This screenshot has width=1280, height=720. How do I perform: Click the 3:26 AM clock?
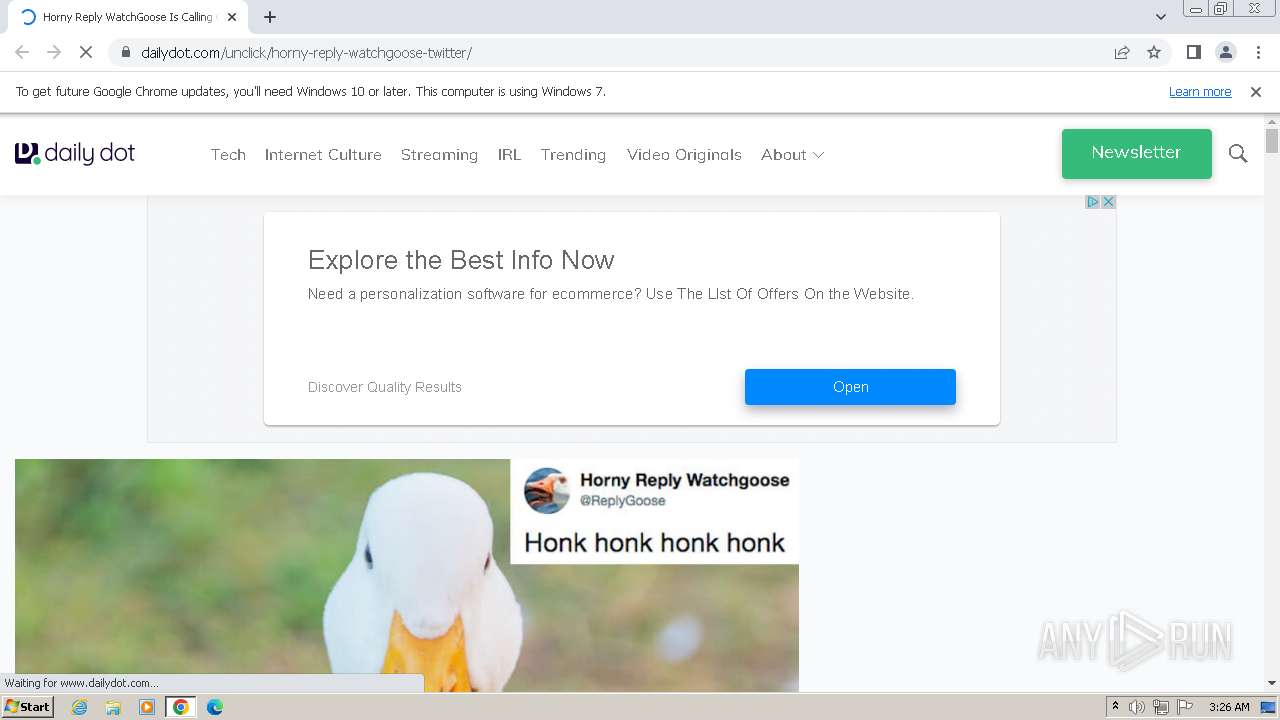(x=1229, y=707)
